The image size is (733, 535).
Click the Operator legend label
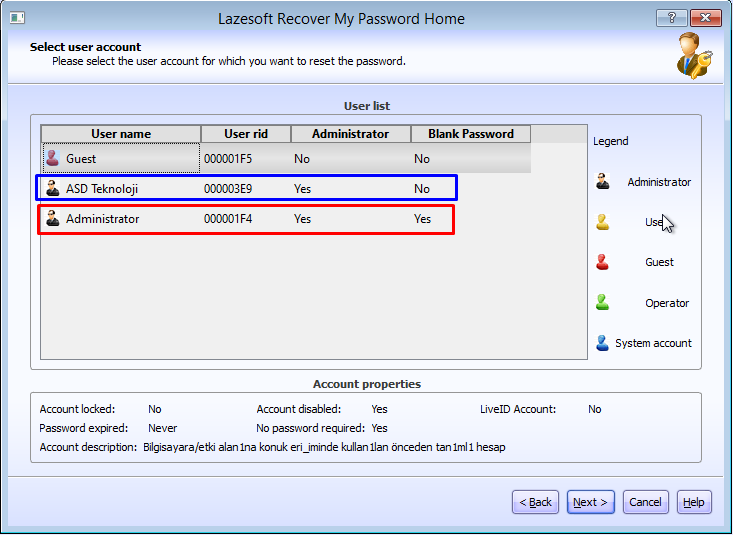click(x=667, y=303)
